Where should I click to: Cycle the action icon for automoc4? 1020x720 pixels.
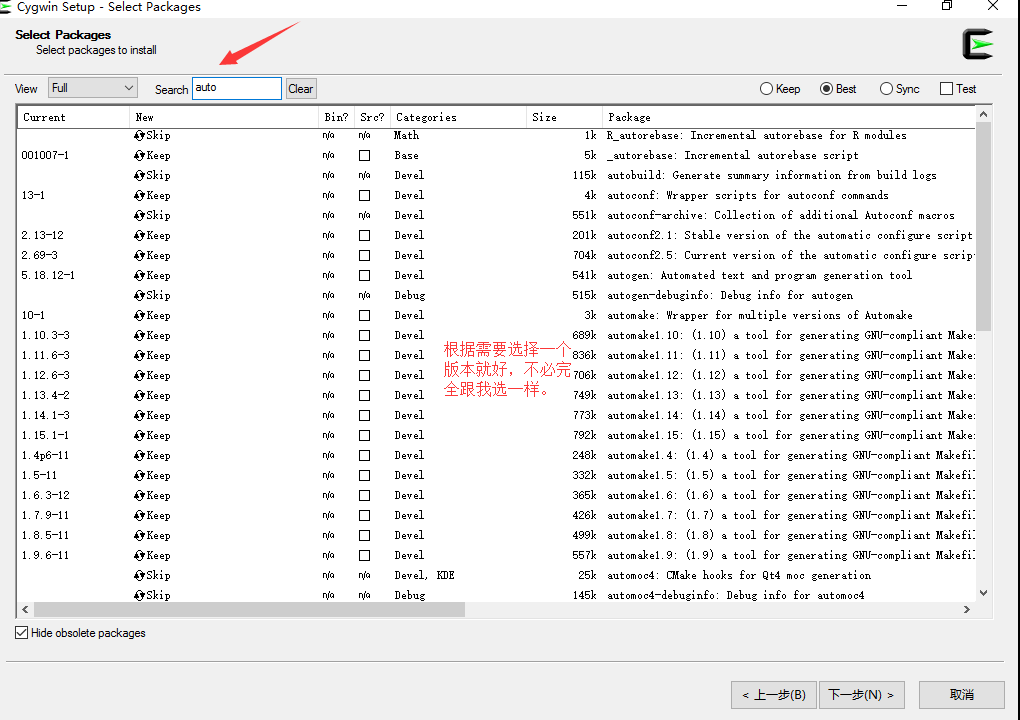click(x=139, y=576)
